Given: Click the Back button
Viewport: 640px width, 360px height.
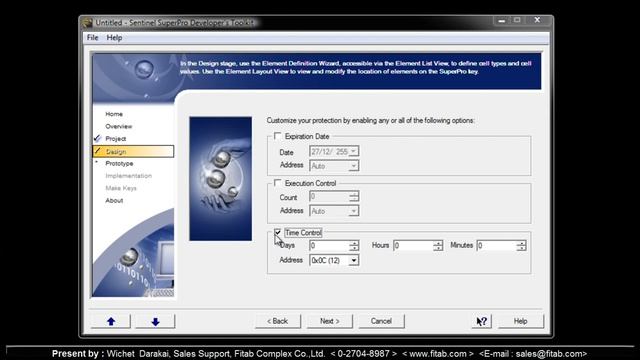Looking at the screenshot, I should [x=278, y=321].
